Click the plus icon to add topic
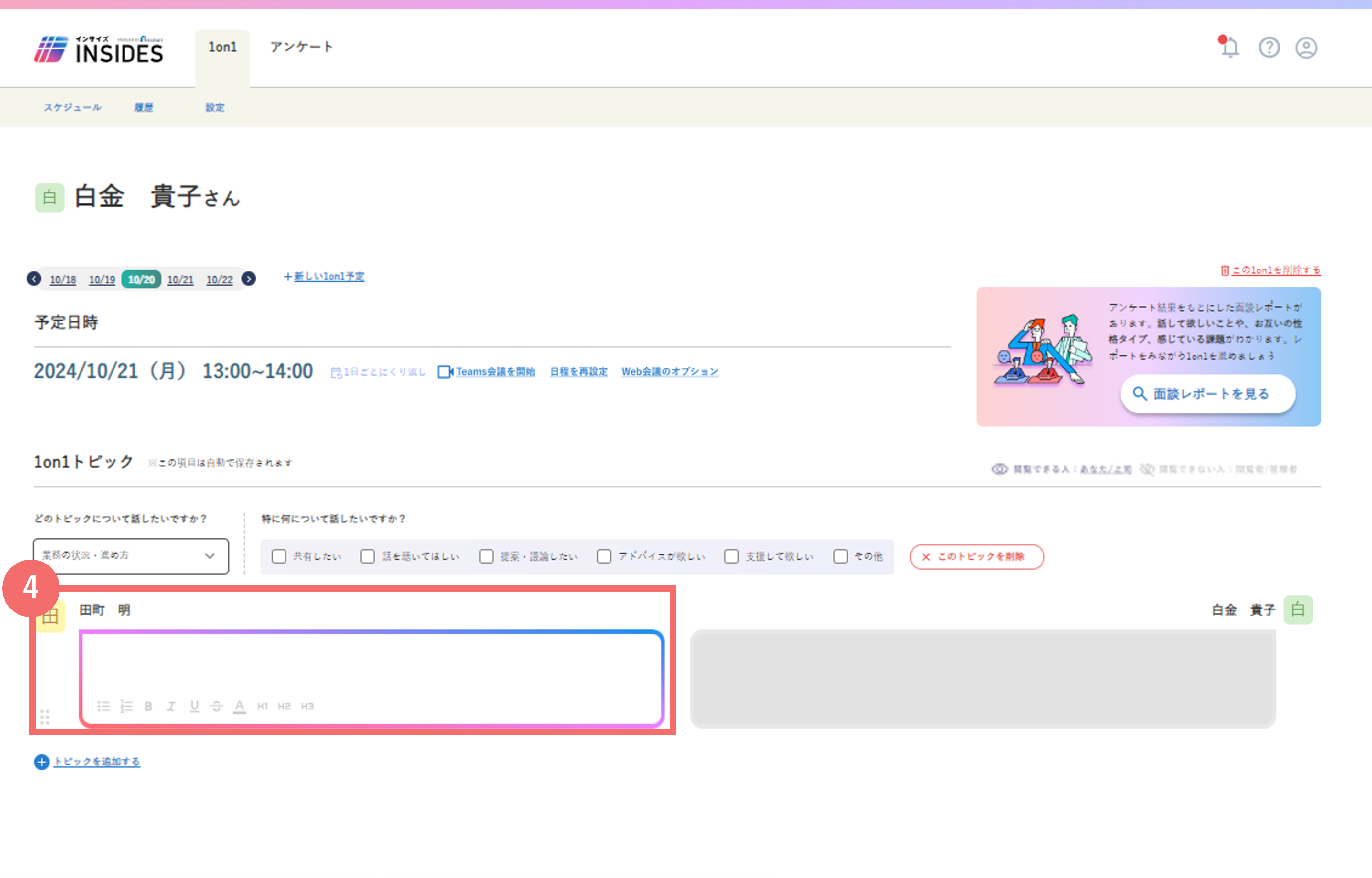The width and height of the screenshot is (1372, 878). [x=42, y=762]
